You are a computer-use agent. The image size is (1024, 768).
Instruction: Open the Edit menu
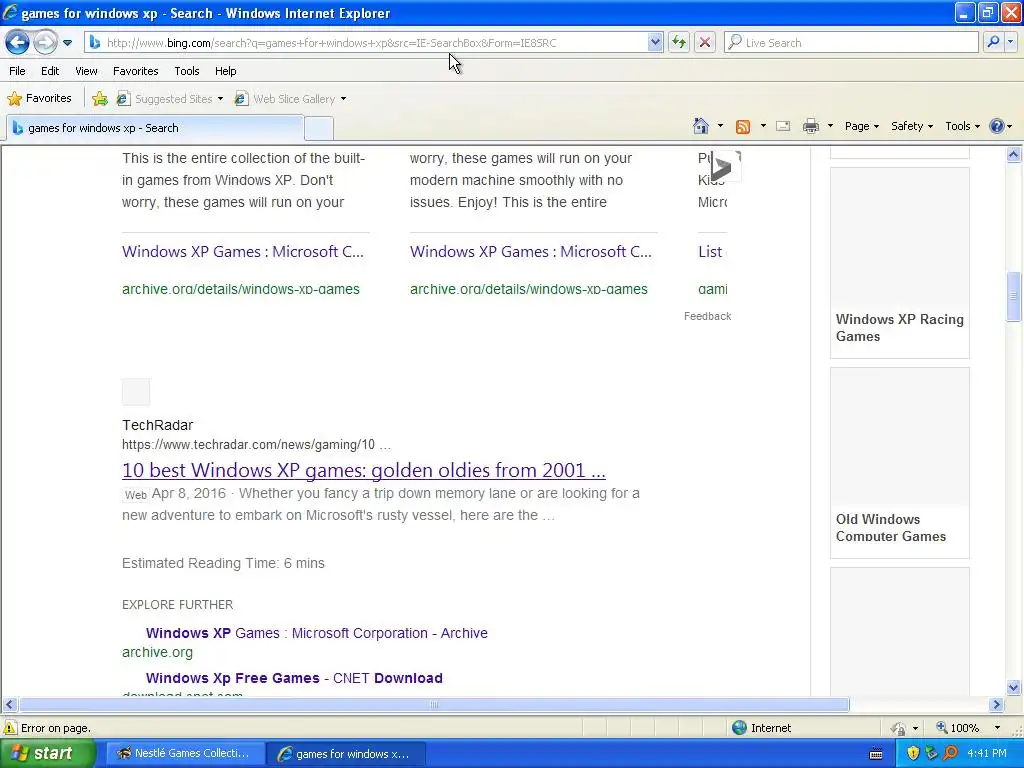point(50,71)
